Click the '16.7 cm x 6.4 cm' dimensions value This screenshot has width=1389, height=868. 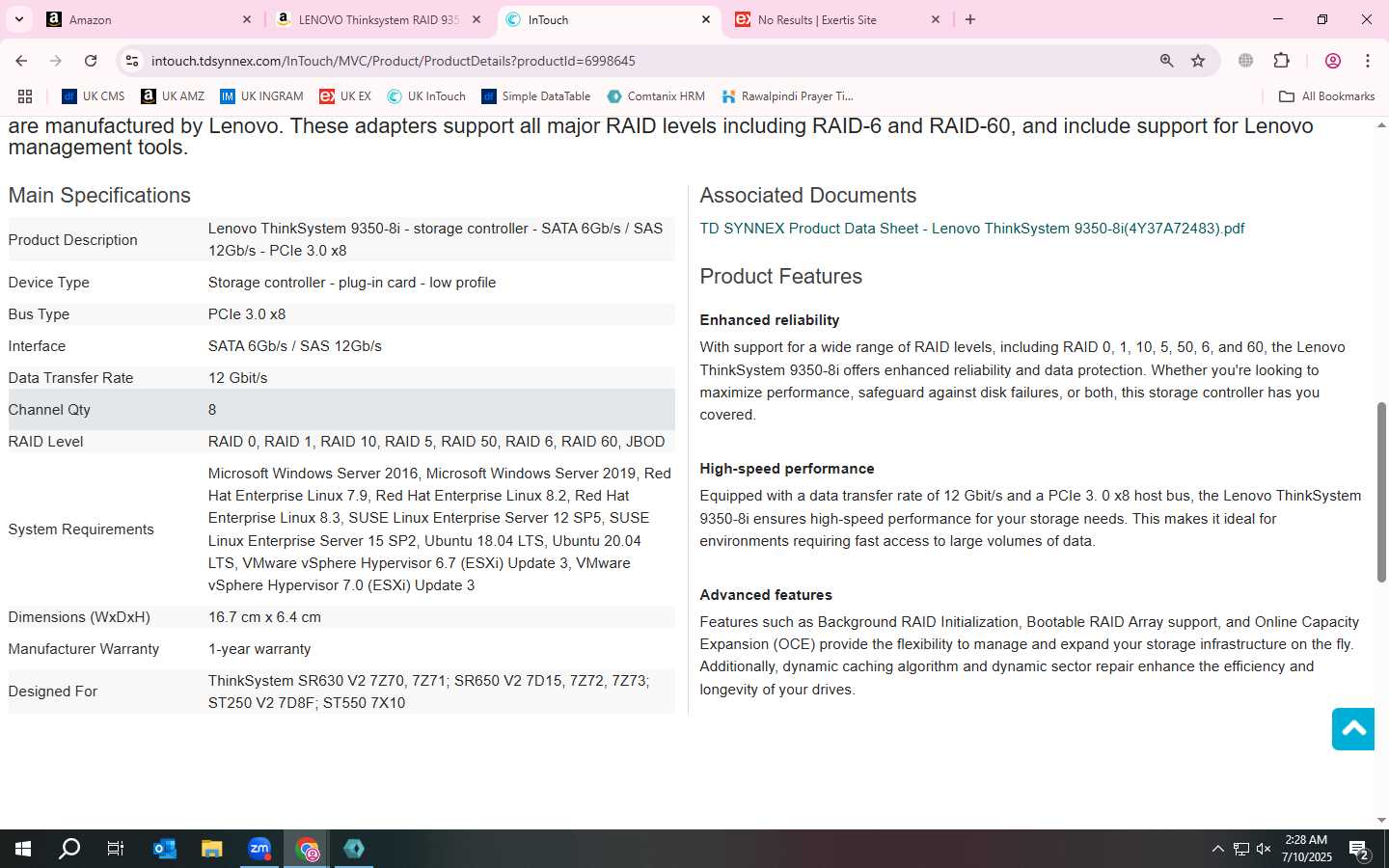click(x=264, y=617)
